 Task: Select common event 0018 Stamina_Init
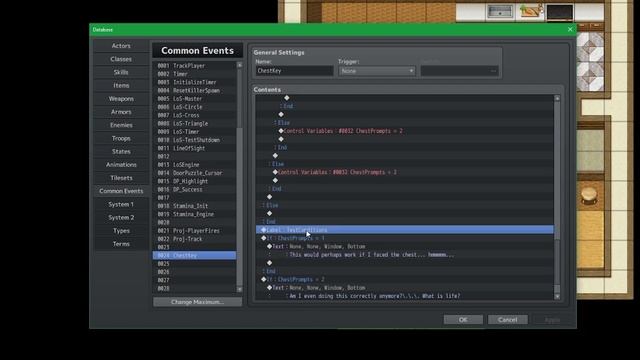click(194, 206)
